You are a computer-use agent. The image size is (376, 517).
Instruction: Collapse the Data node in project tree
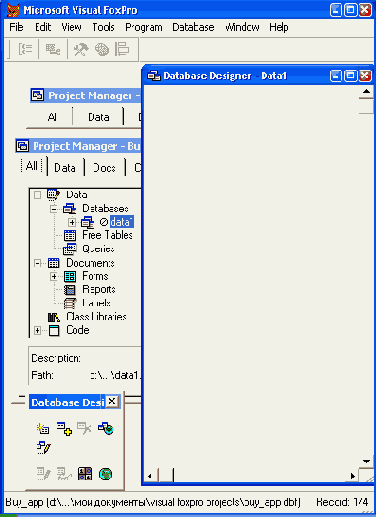pos(37,195)
